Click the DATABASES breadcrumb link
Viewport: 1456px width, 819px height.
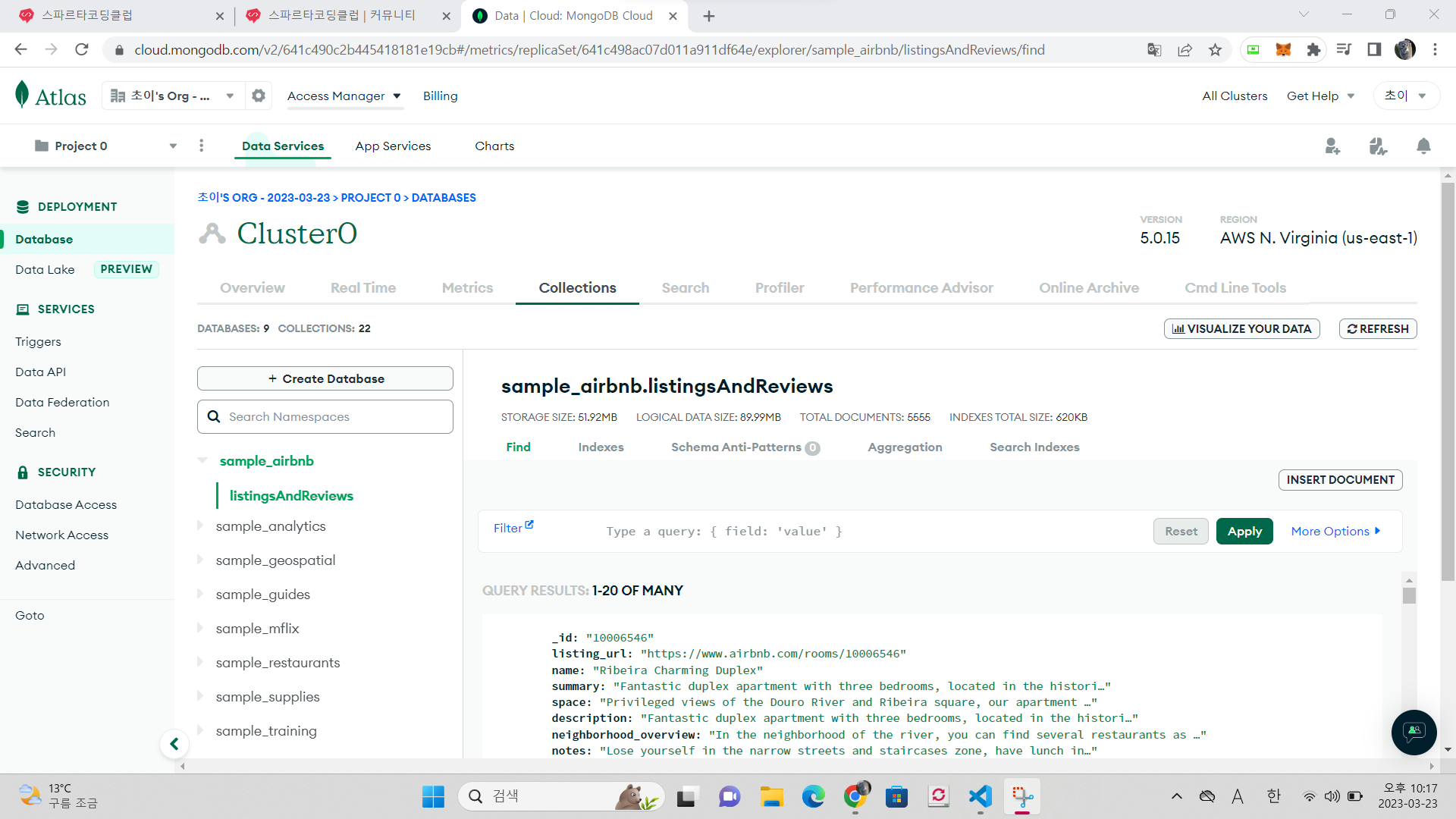coord(444,198)
